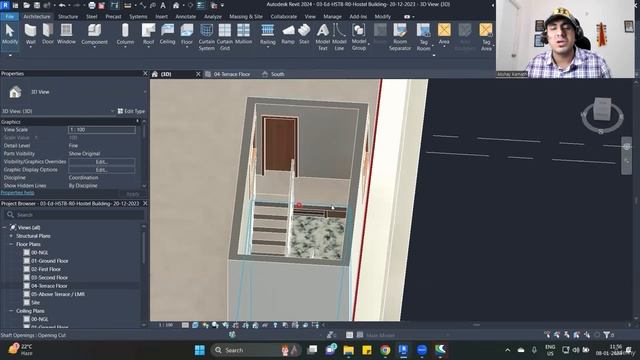Print from the quick access toolbar
The width and height of the screenshot is (640, 360).
click(92, 5)
